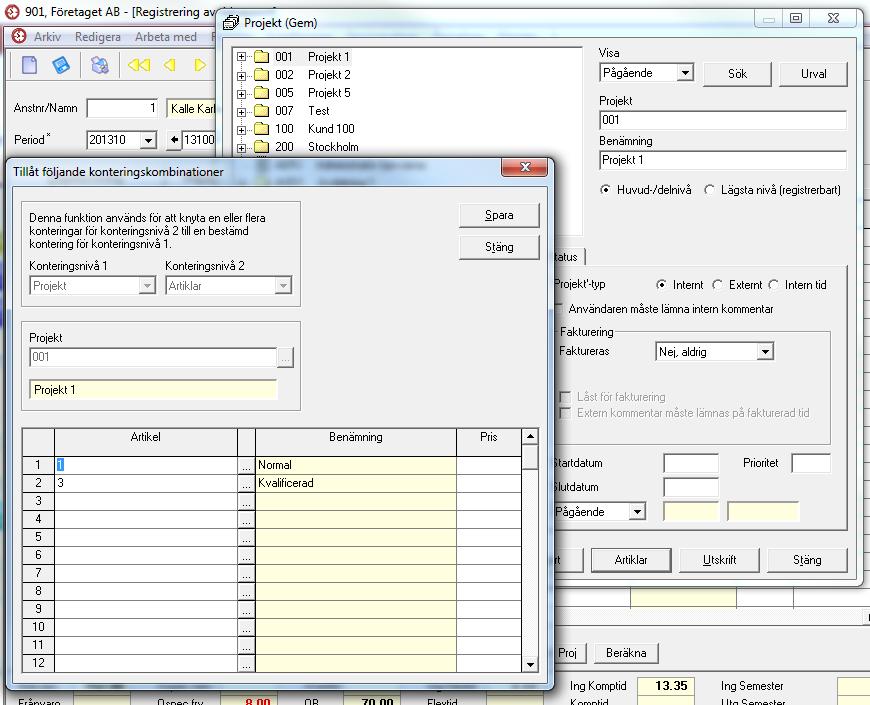Click the Urval button

pos(813,74)
